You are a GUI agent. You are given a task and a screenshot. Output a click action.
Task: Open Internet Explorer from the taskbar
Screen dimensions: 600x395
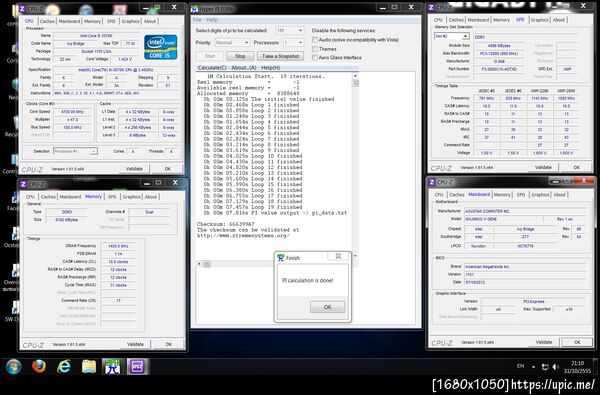[64, 367]
